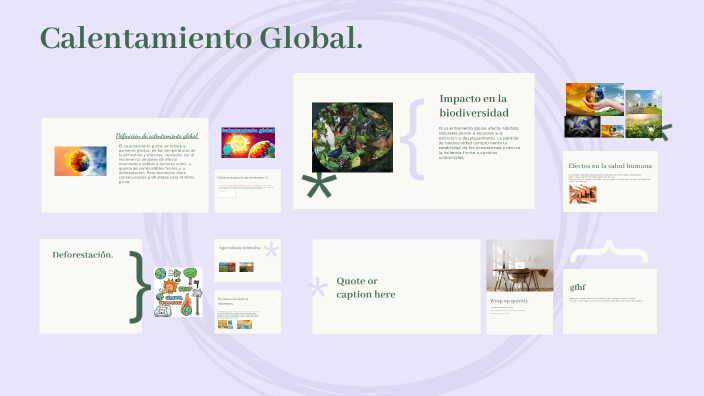Click the colorful sun and Earth cartoon image

pos(248,142)
